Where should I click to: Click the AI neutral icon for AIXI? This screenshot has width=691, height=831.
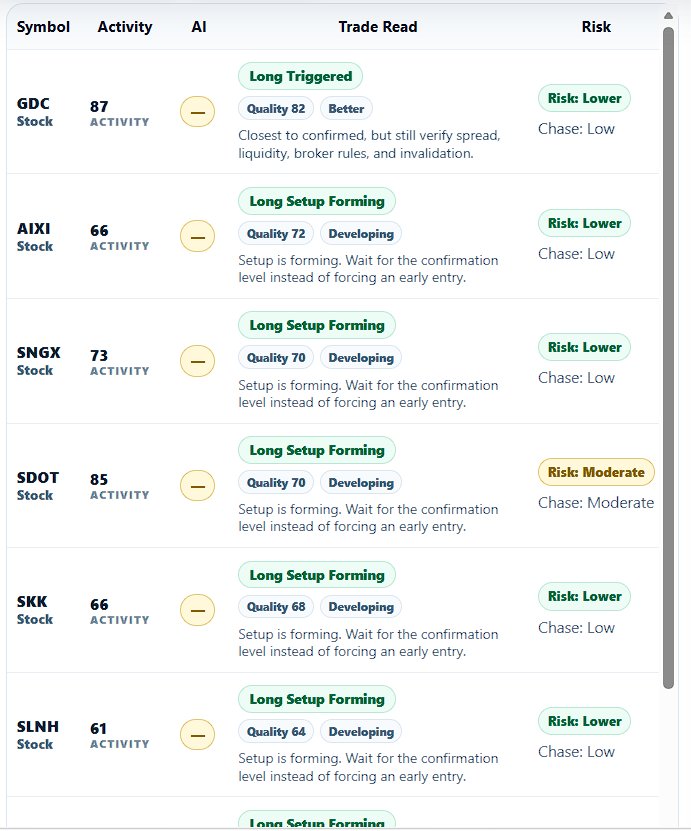click(198, 237)
